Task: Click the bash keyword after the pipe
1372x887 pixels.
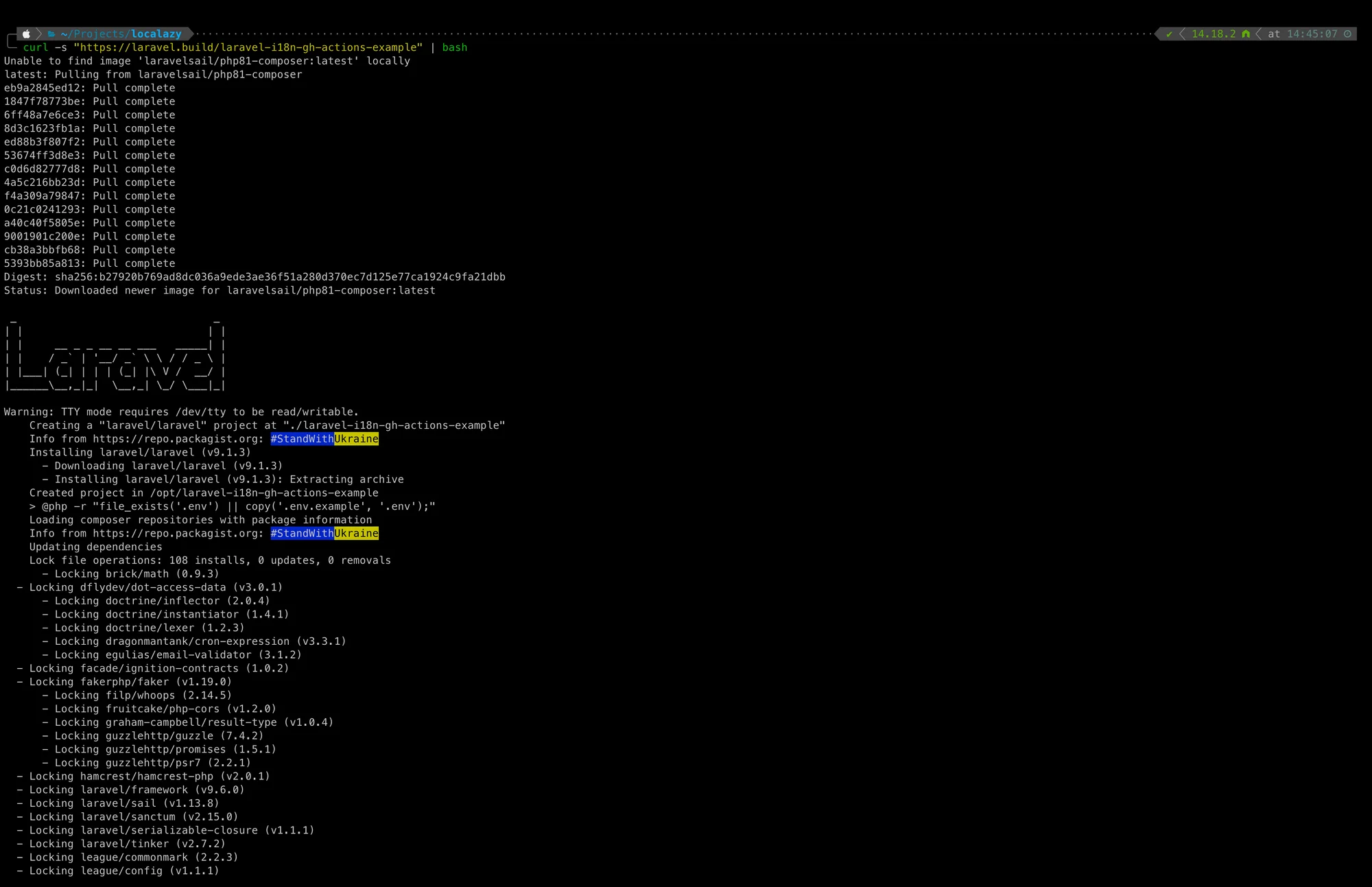Action: click(454, 47)
